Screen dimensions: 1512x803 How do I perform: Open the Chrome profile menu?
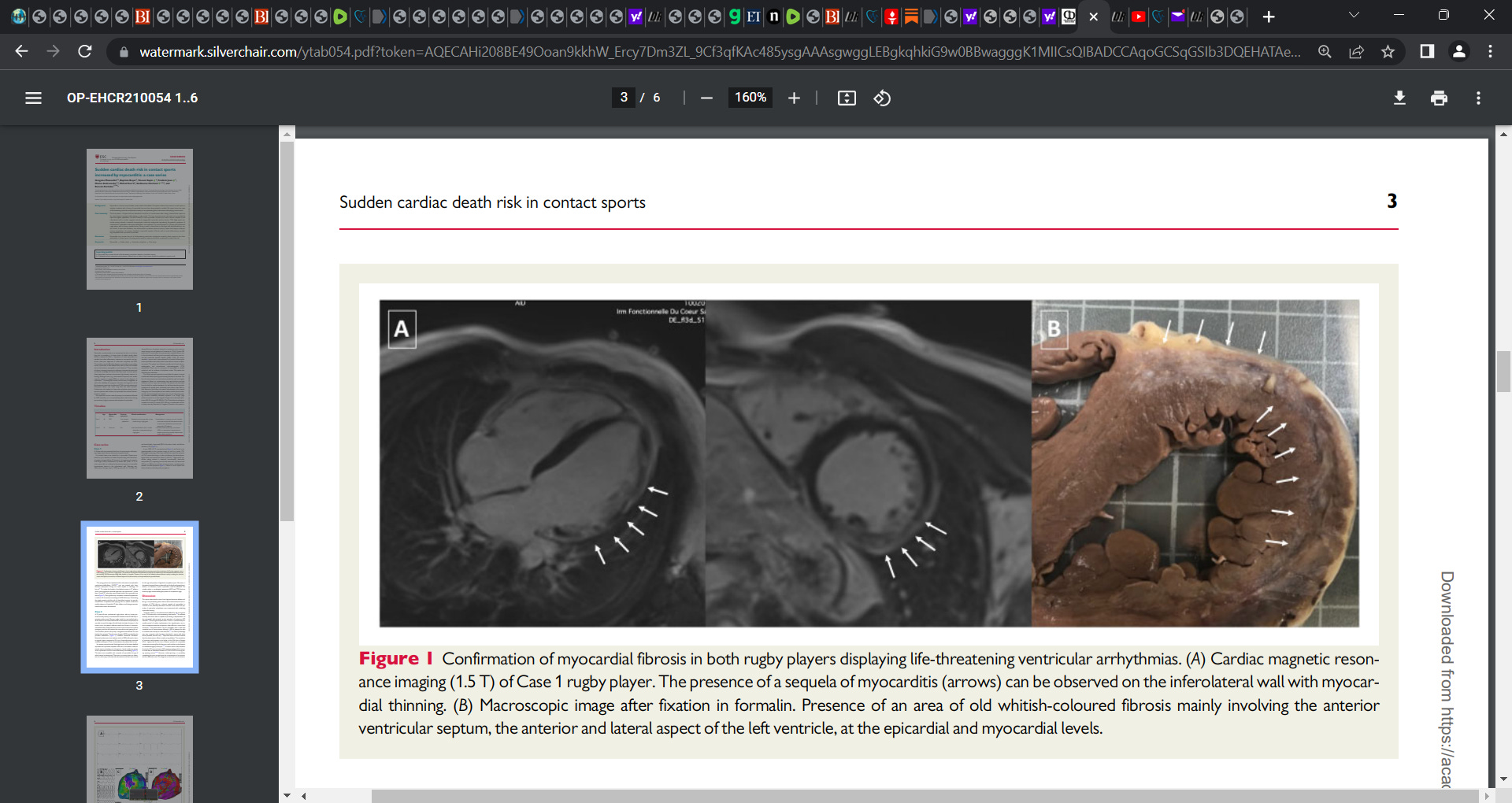(x=1458, y=51)
